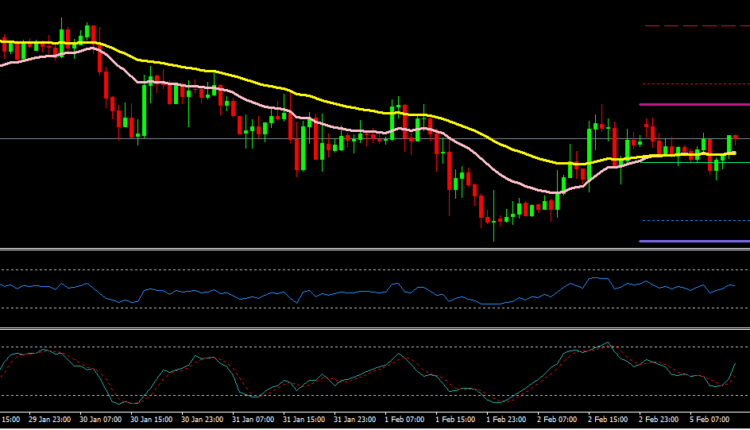Click the '2 Feb 15:00' time label
This screenshot has width=750, height=430.
[609, 420]
